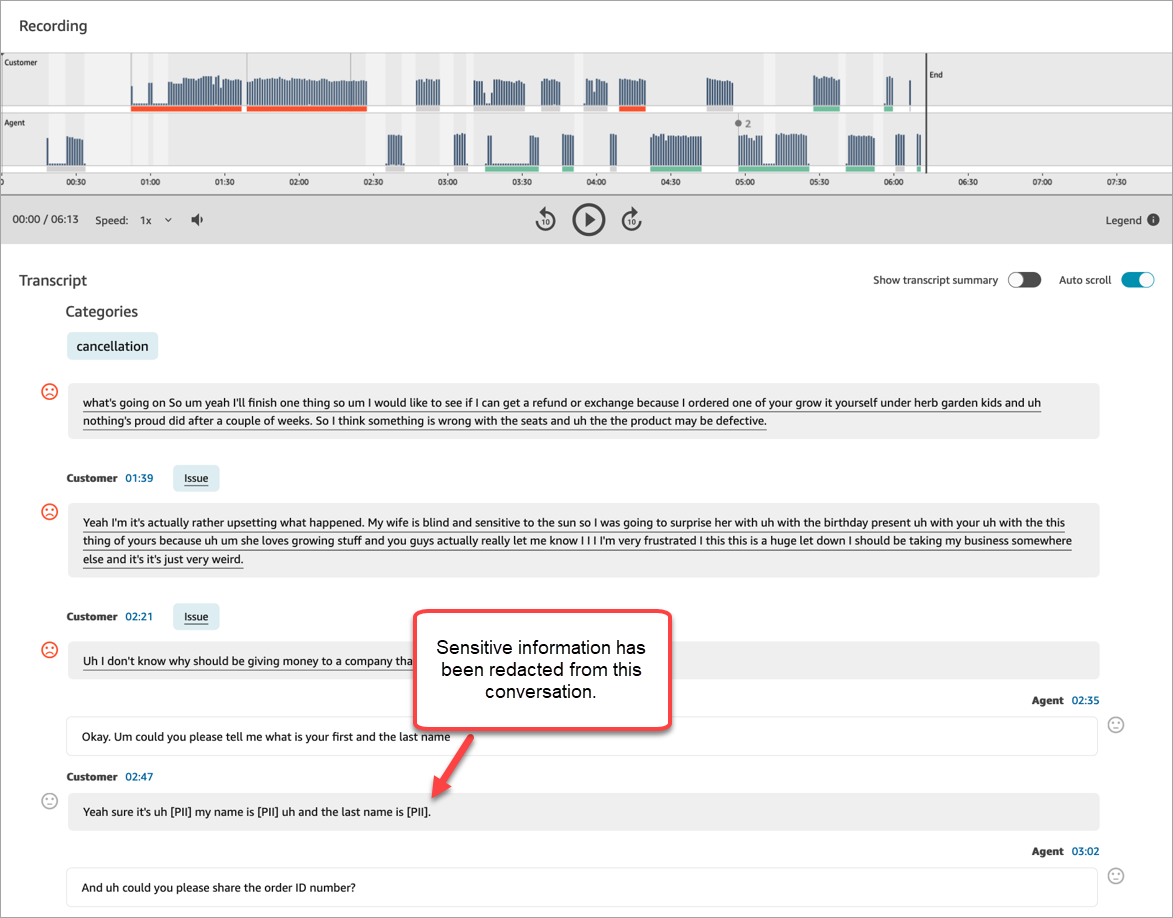Expand speed options via the chevron arrow
This screenshot has height=918, width=1173.
pyautogui.click(x=167, y=220)
